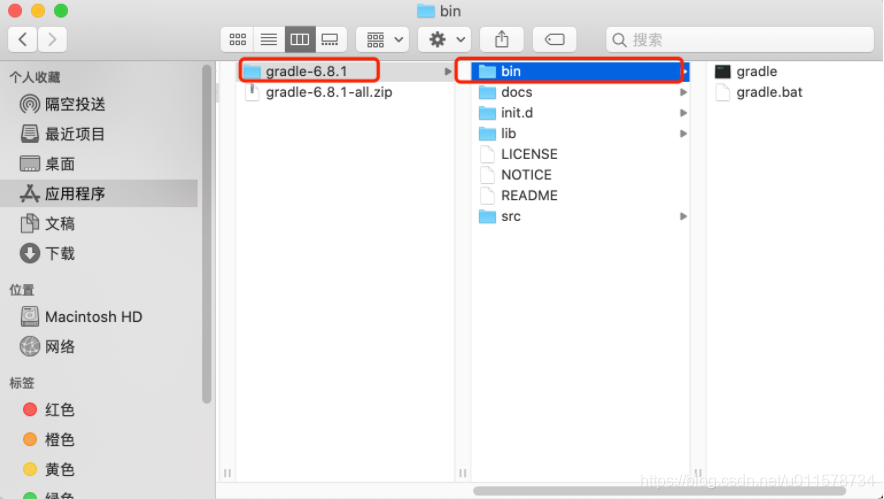This screenshot has width=884, height=499.
Task: Click the edit tags button
Action: tap(554, 39)
